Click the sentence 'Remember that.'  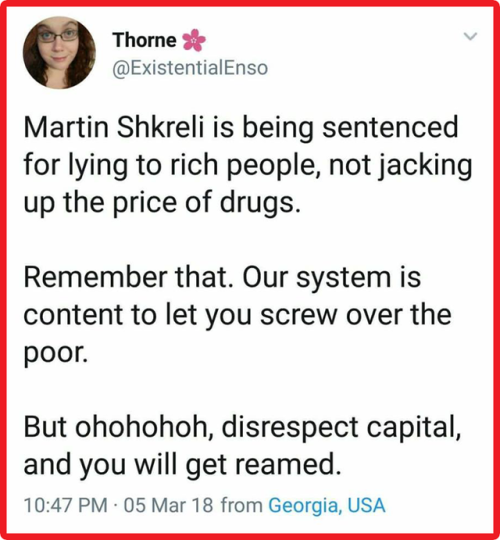131,277
